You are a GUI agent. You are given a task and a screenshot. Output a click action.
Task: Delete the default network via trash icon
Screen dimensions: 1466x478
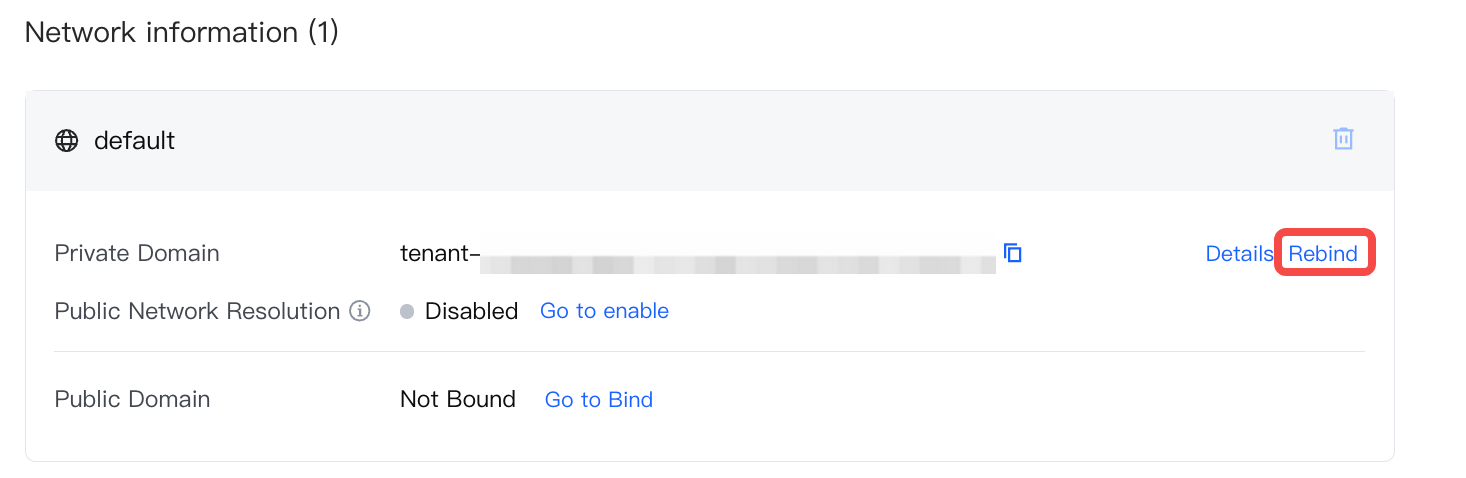[x=1343, y=139]
